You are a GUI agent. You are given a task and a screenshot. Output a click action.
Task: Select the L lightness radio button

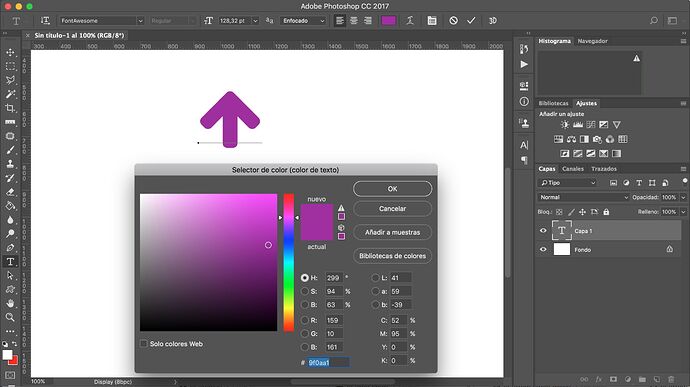coord(375,278)
